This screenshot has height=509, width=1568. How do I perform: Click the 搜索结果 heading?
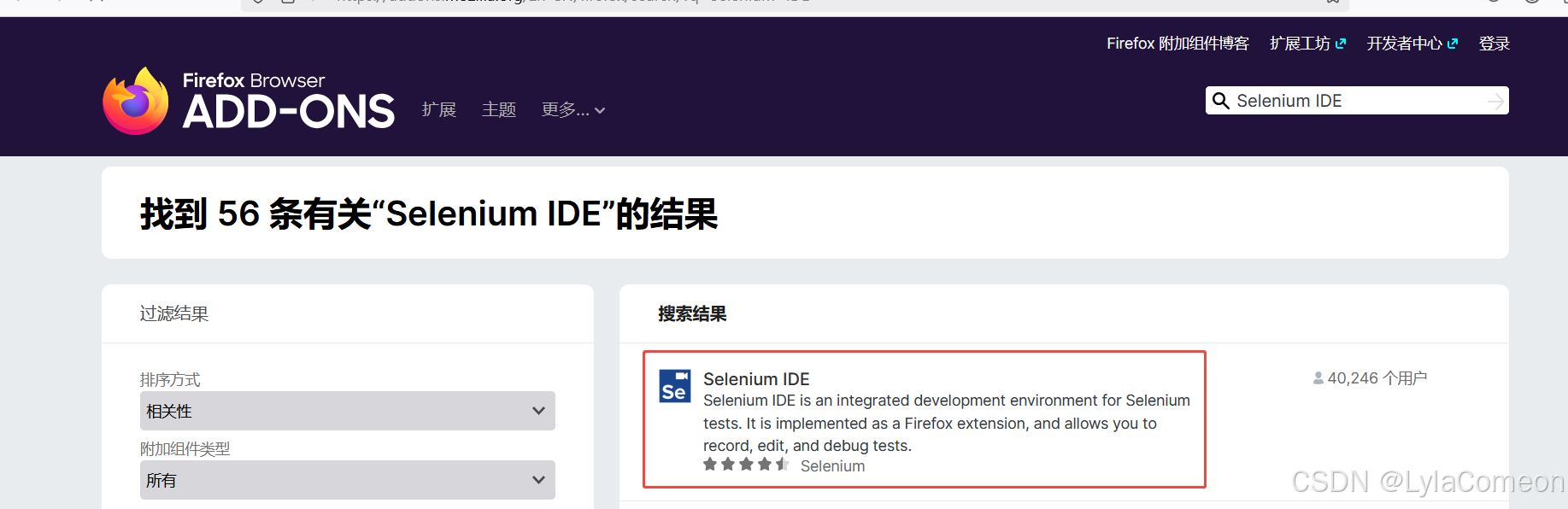(692, 313)
